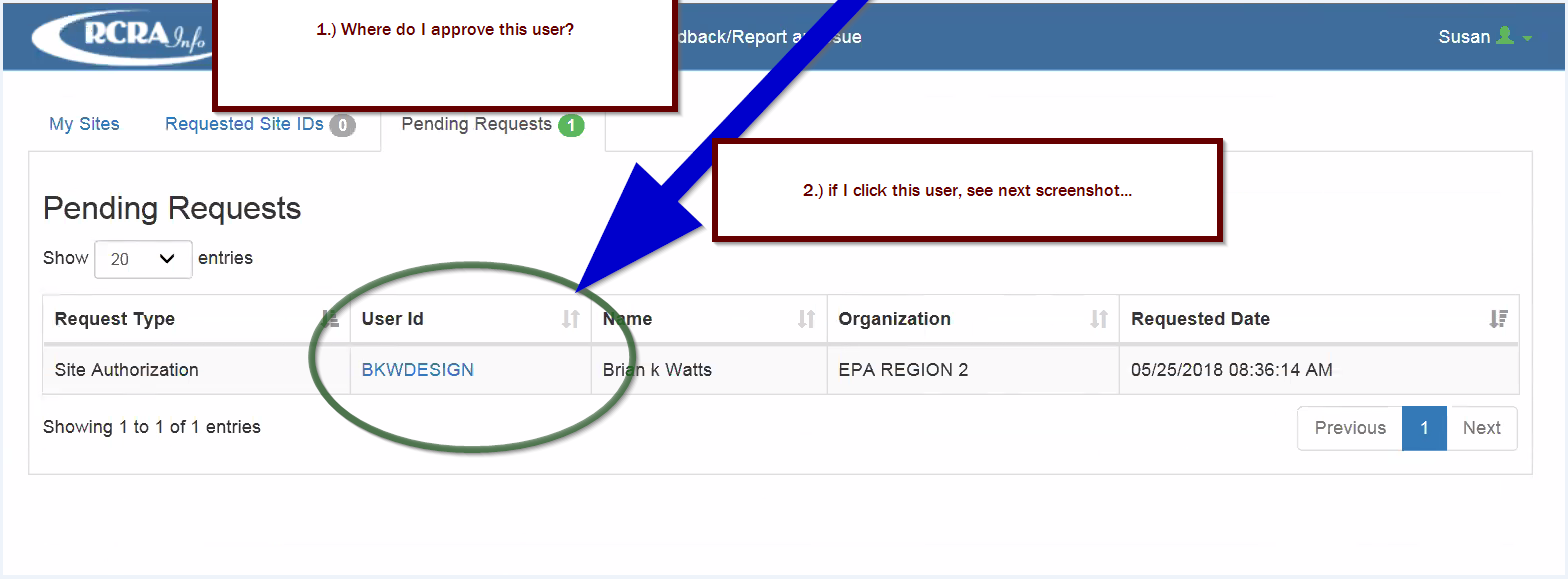1568x579 pixels.
Task: Sort using the Organization sort arrows
Action: [x=1098, y=319]
